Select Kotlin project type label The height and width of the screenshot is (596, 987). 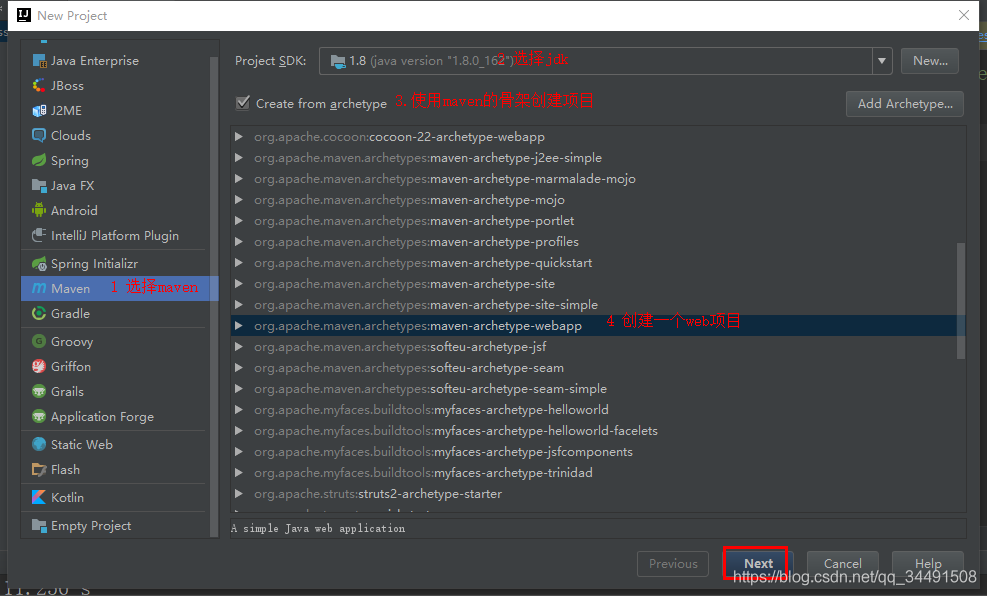(67, 497)
